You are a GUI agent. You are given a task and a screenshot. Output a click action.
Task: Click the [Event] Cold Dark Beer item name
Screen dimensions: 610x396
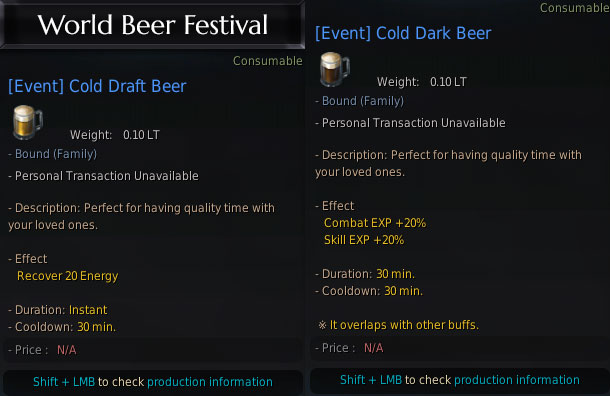pos(403,33)
